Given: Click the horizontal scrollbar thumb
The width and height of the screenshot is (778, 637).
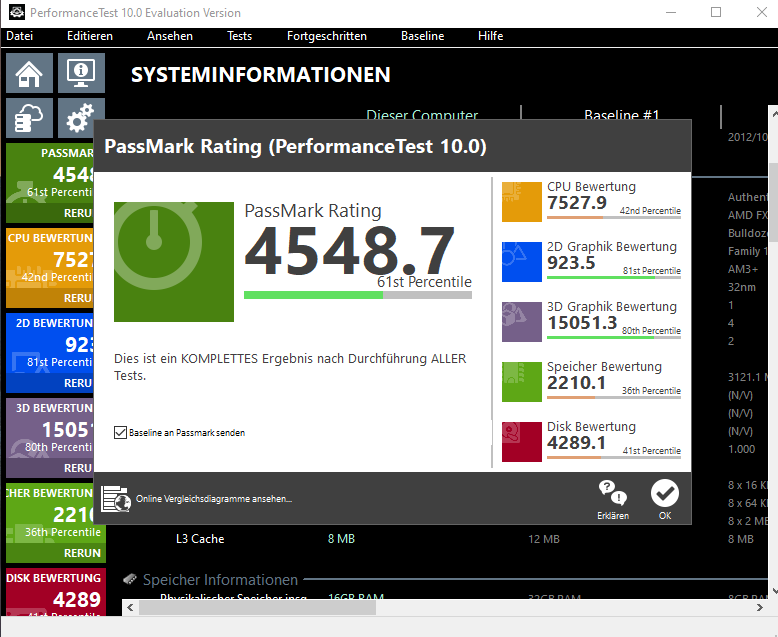Looking at the screenshot, I should (257, 607).
